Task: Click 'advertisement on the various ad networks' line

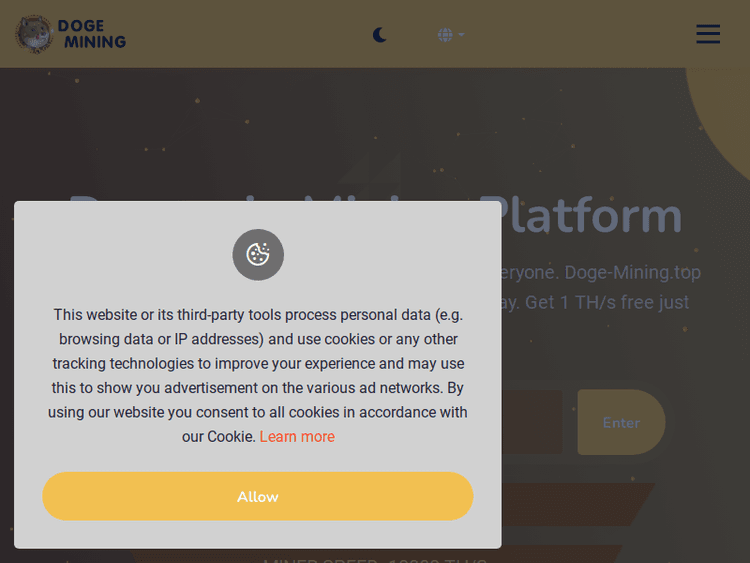Action: coord(258,388)
